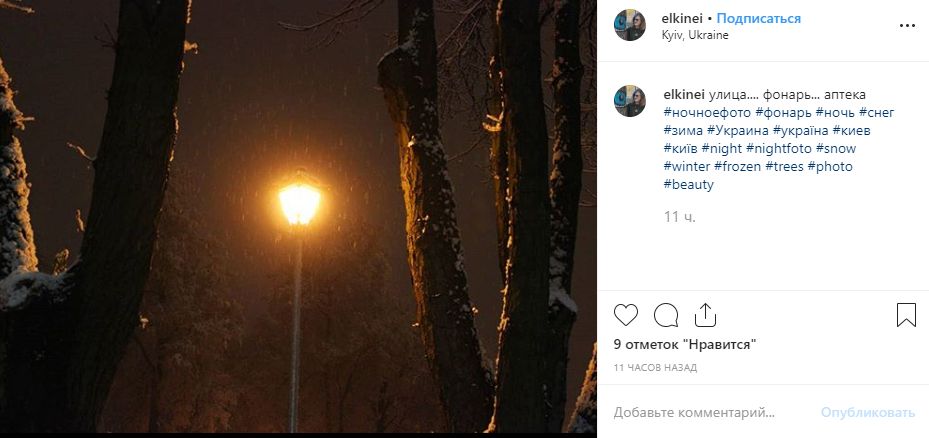929x438 pixels.
Task: Open hashtag #Украина
Action: tap(738, 130)
